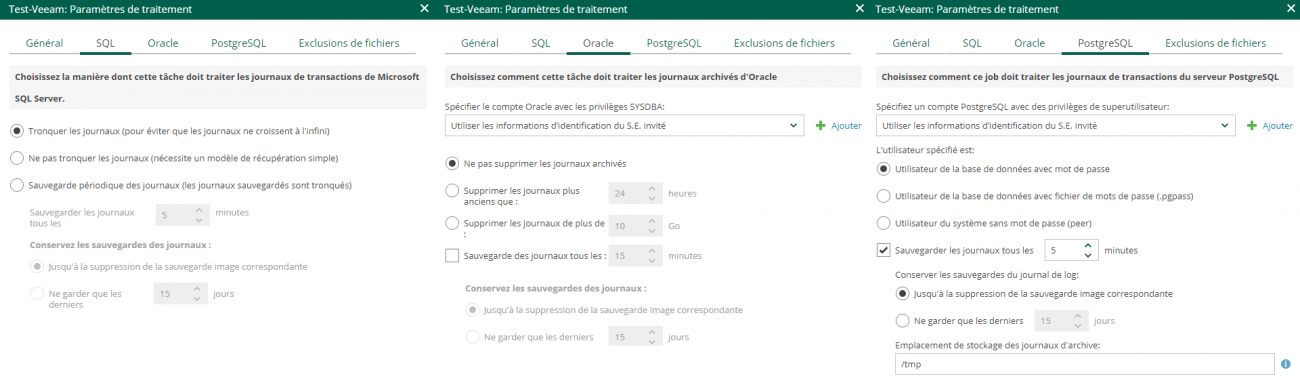This screenshot has width=1300, height=387.
Task: Decrease the Oracle Go size value of 10
Action: [653, 230]
